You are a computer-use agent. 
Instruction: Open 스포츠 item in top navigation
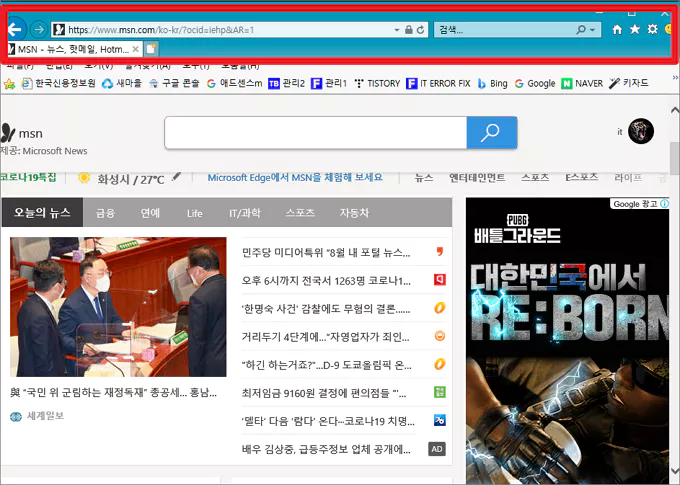click(x=535, y=177)
